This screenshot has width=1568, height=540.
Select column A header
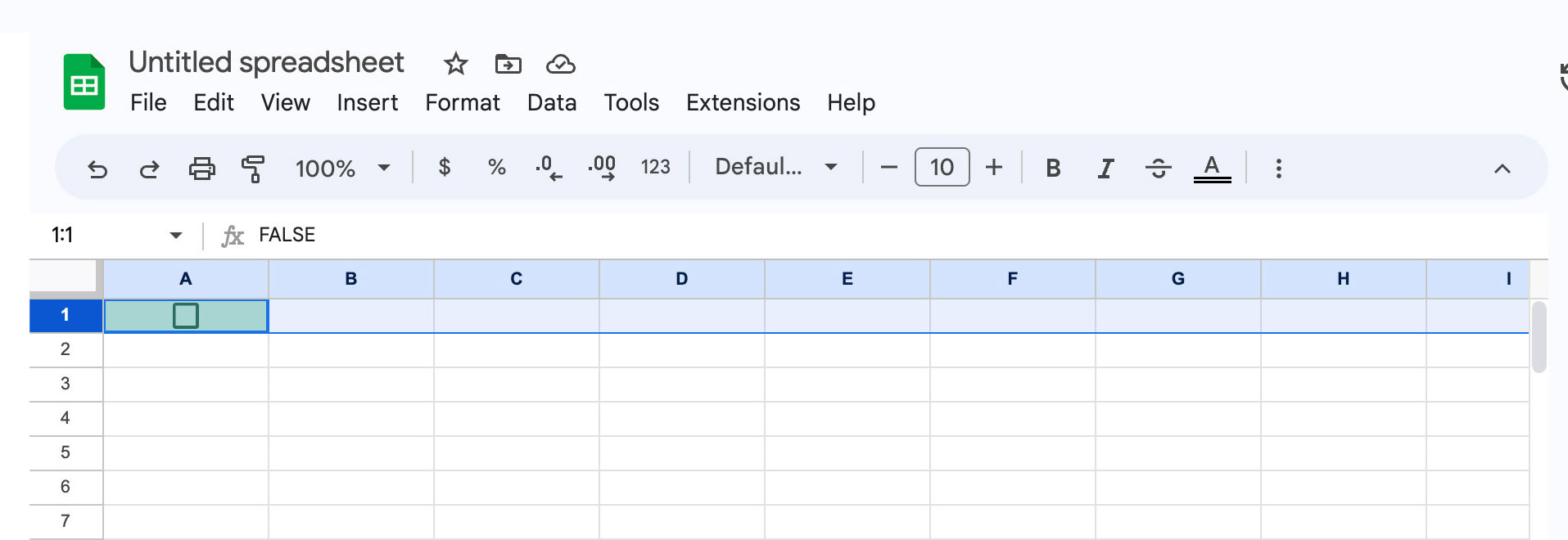click(186, 279)
